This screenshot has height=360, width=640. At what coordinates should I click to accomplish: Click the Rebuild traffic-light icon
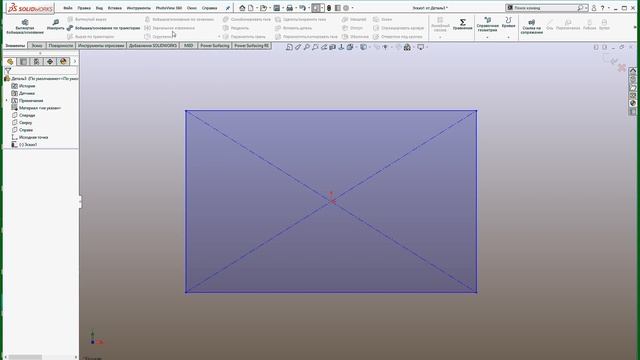pyautogui.click(x=329, y=8)
